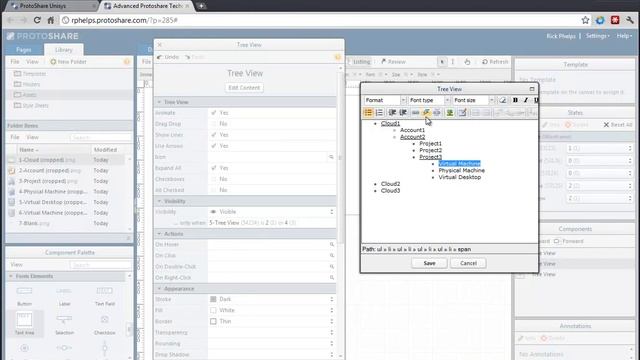
Task: Open the File menu in Library toolbar
Action: pyautogui.click(x=15, y=62)
